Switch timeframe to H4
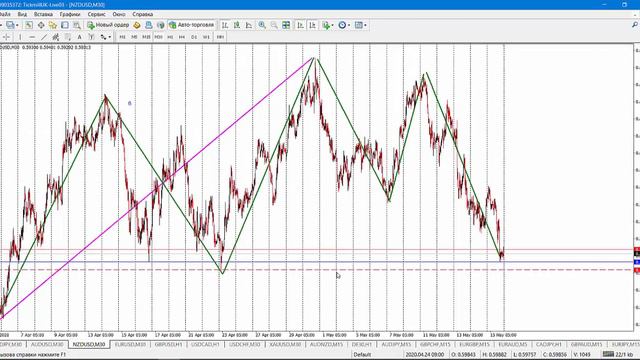The height and width of the screenshot is (360, 640). 182,37
